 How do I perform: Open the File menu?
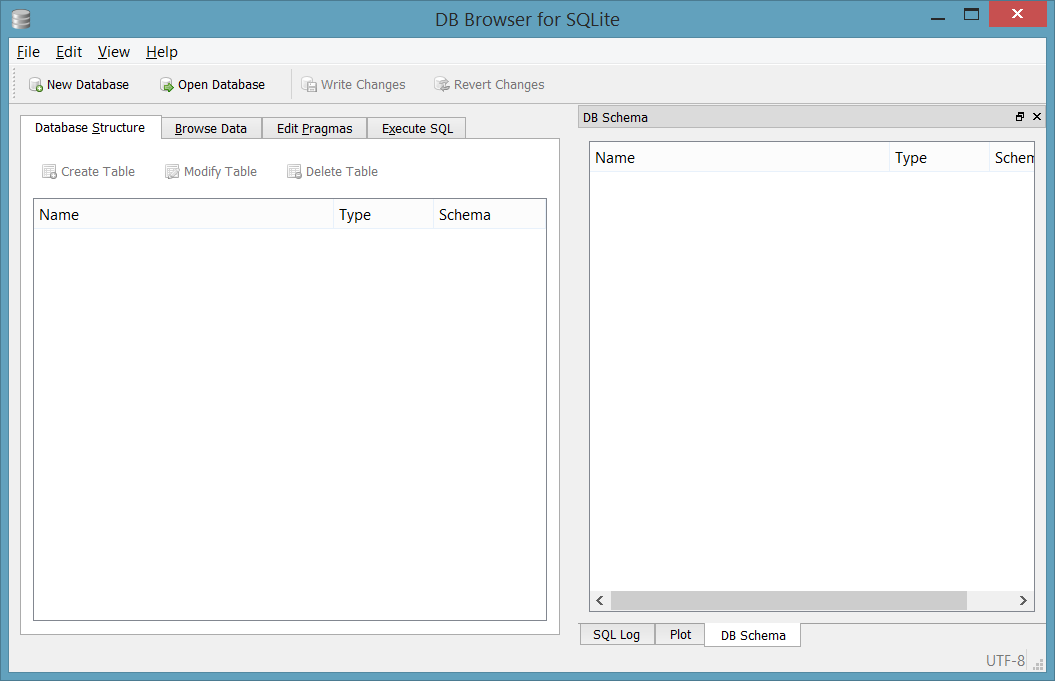coord(27,52)
